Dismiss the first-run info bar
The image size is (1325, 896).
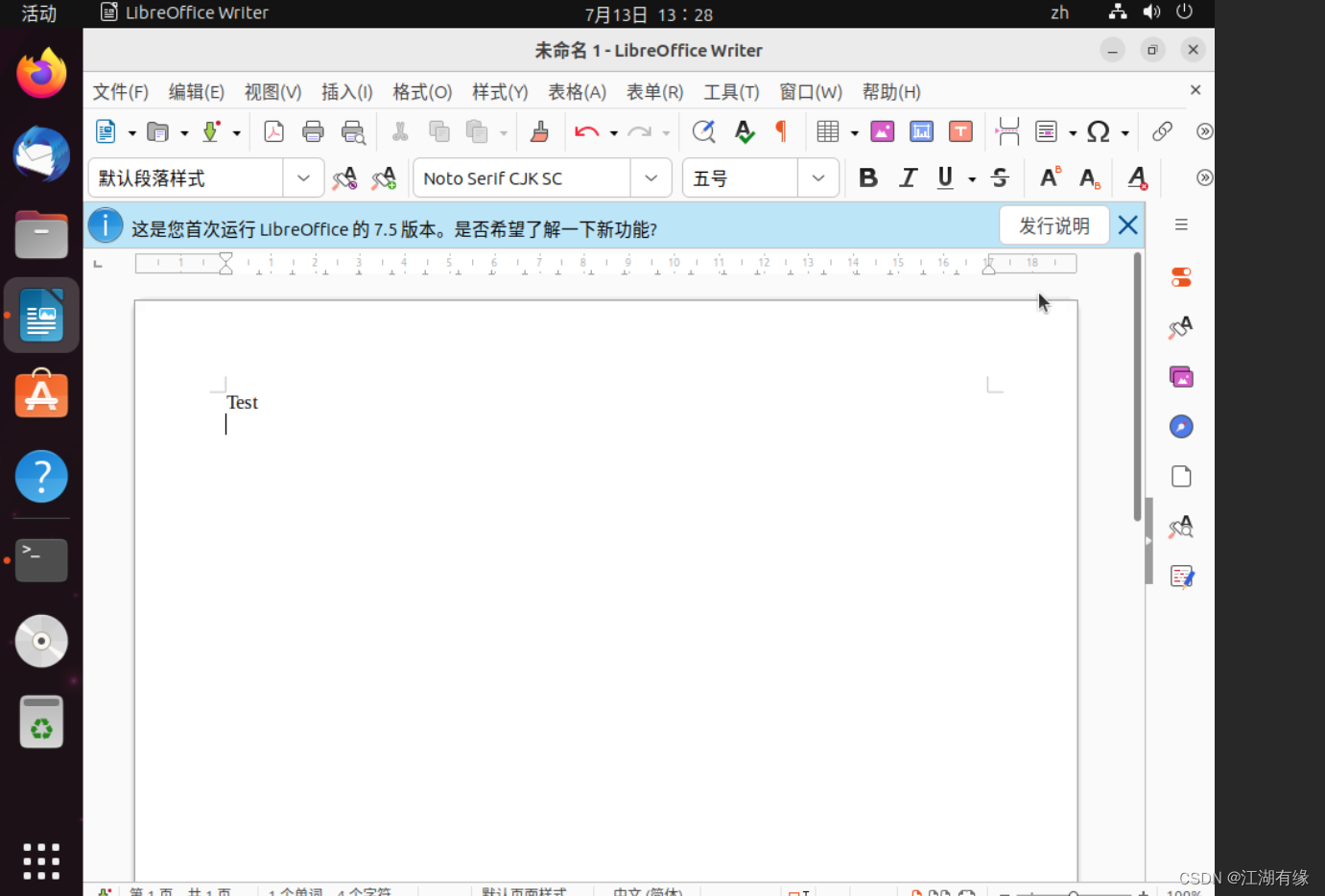click(x=1128, y=225)
